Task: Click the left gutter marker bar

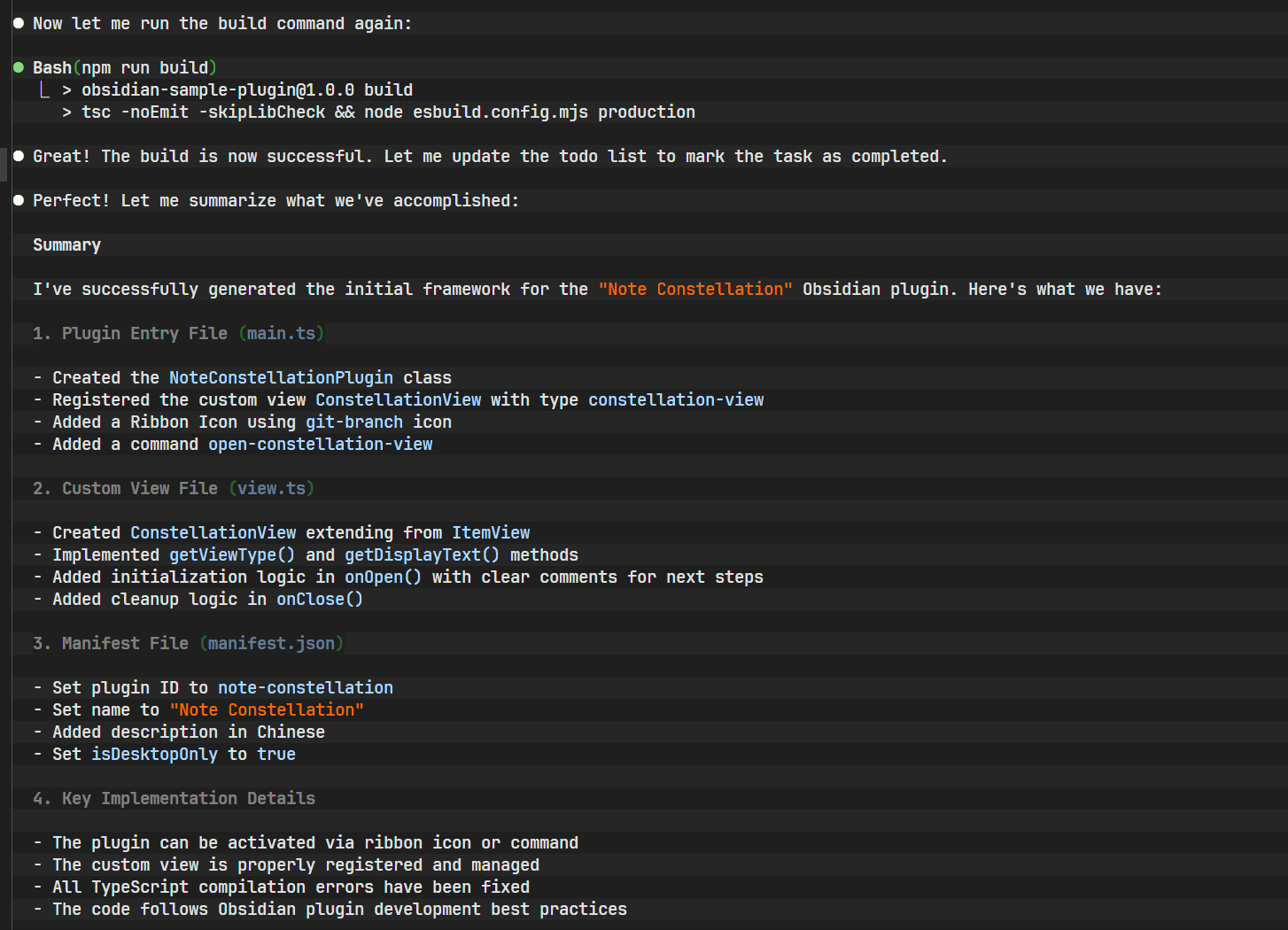Action: 4,164
